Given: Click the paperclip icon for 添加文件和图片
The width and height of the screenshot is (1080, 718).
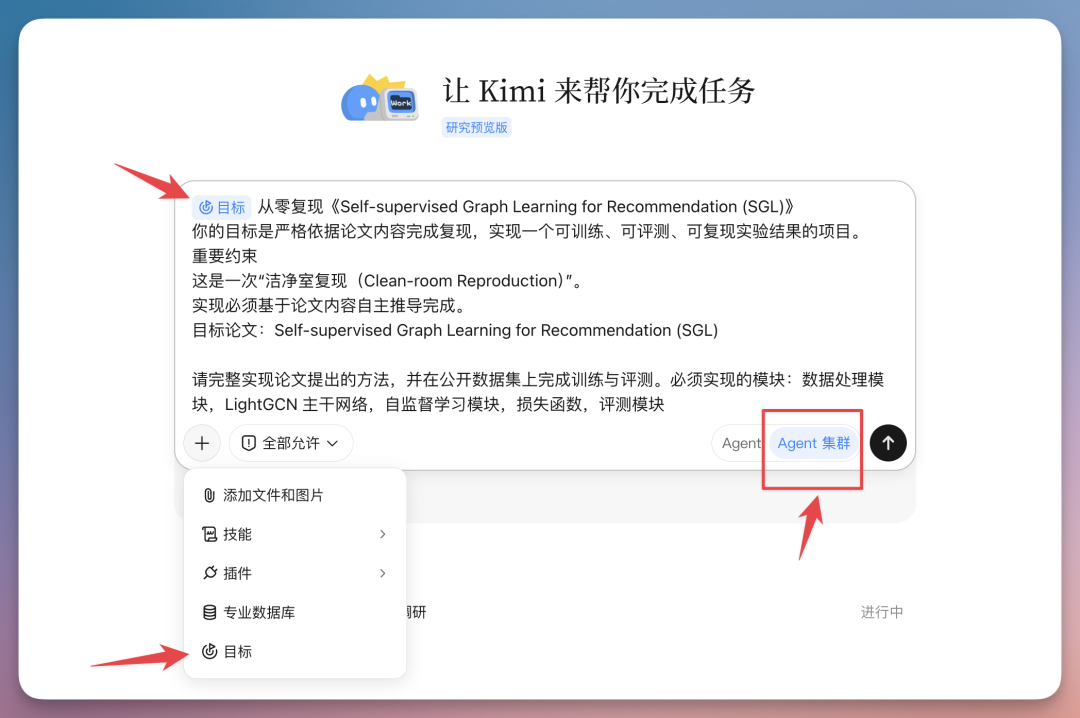Looking at the screenshot, I should pyautogui.click(x=209, y=495).
